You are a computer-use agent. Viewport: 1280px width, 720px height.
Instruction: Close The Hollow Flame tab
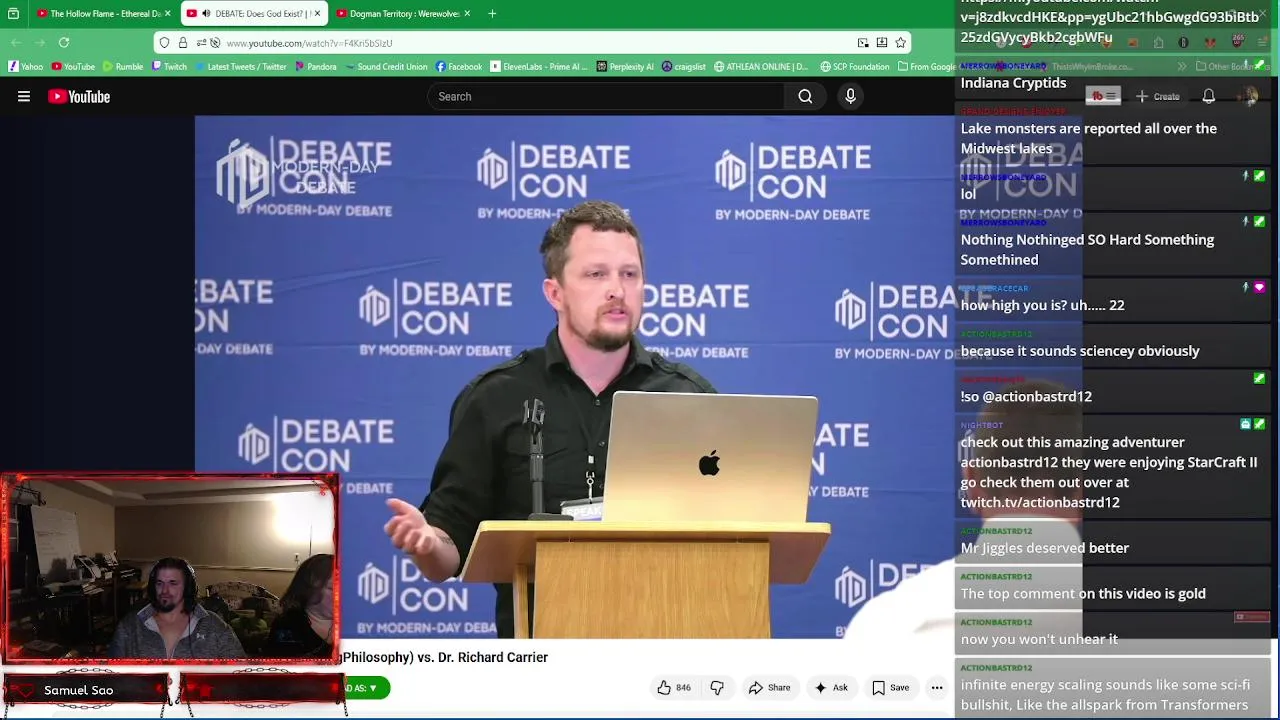click(x=167, y=14)
